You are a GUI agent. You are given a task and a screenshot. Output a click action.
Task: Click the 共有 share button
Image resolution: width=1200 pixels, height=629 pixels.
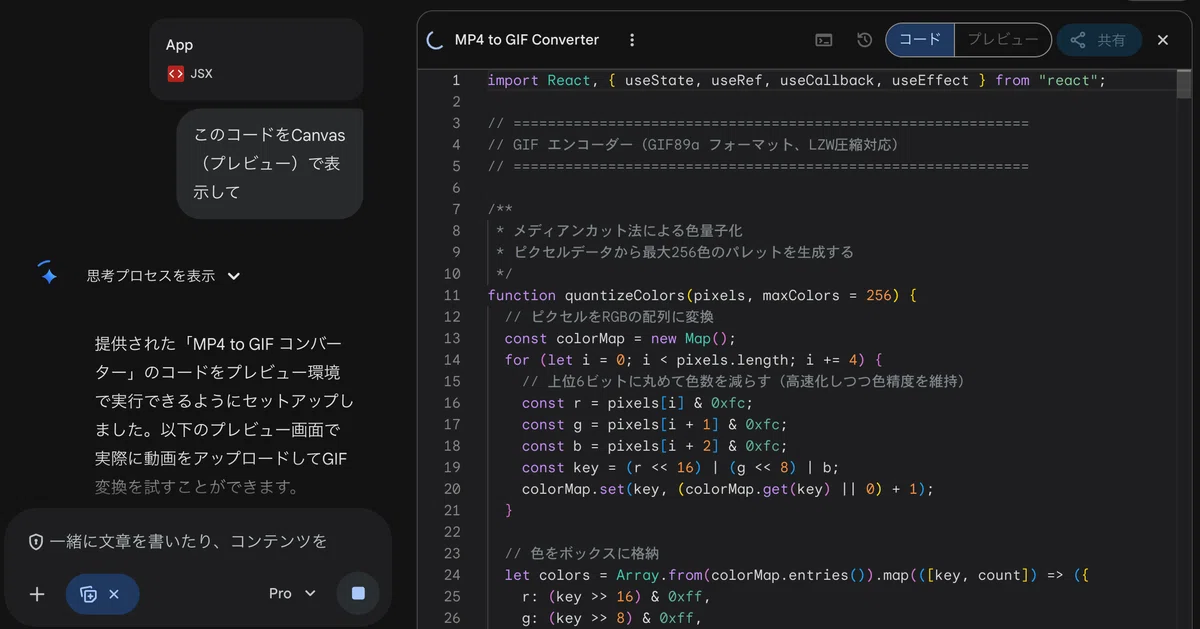[1099, 40]
